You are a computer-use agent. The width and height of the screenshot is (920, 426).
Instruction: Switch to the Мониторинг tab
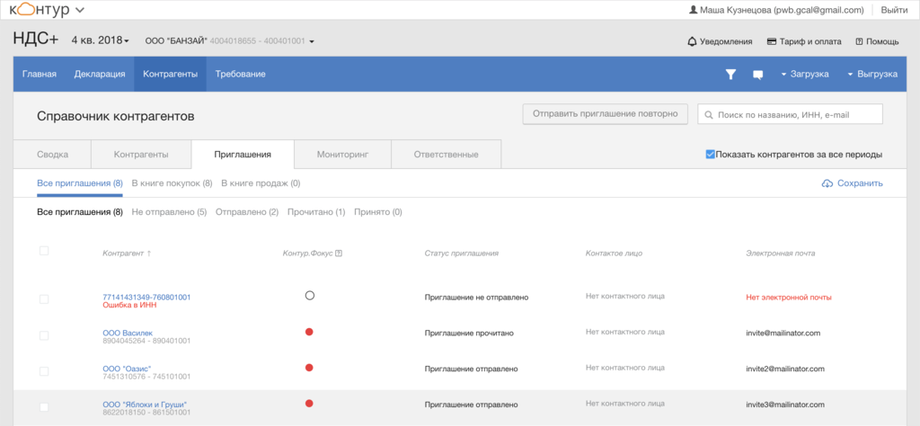tap(342, 155)
